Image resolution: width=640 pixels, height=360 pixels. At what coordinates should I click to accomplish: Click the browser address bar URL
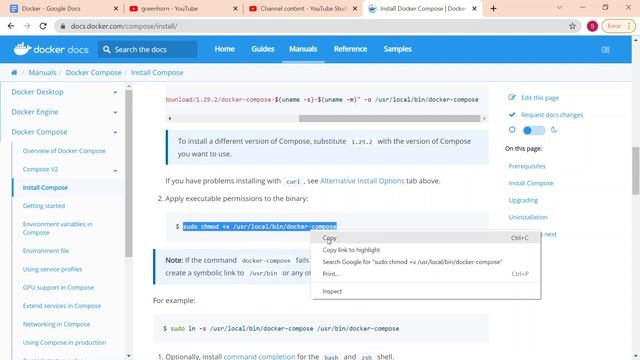pos(124,26)
